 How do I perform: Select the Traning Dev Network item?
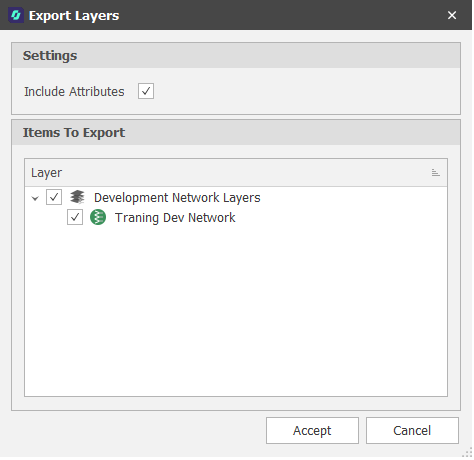click(175, 218)
